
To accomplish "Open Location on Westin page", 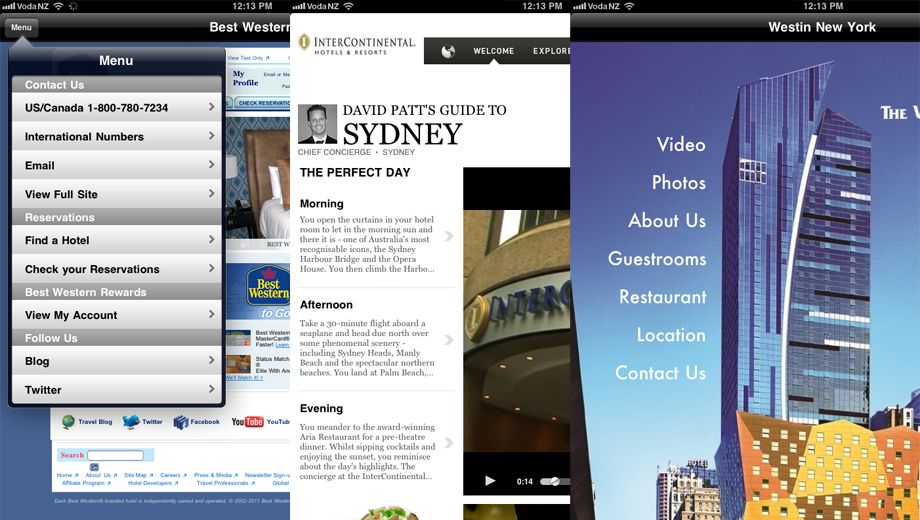I will (x=671, y=335).
